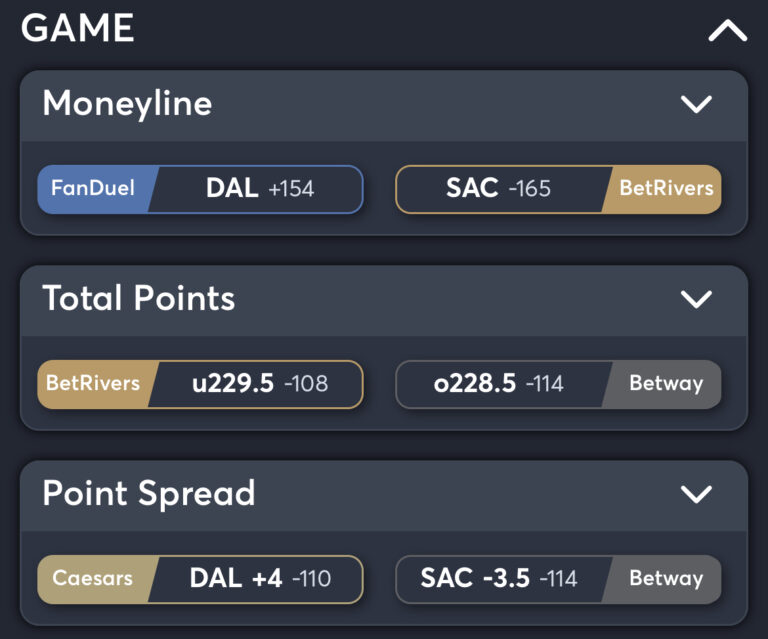The image size is (768, 639).
Task: Collapse the Moneyline panel chevron
Action: click(695, 104)
